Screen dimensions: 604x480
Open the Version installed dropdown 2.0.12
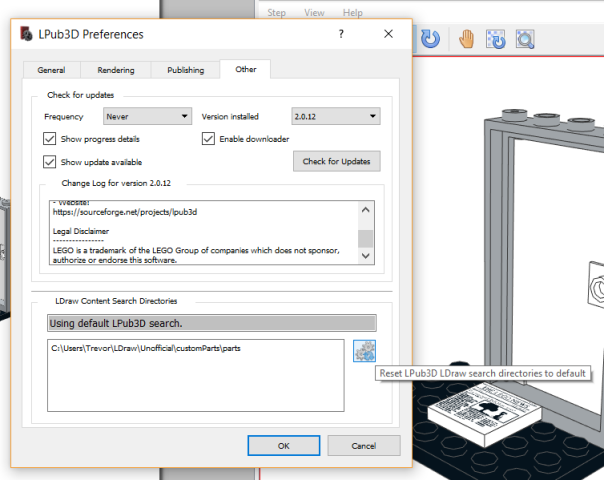pyautogui.click(x=336, y=116)
